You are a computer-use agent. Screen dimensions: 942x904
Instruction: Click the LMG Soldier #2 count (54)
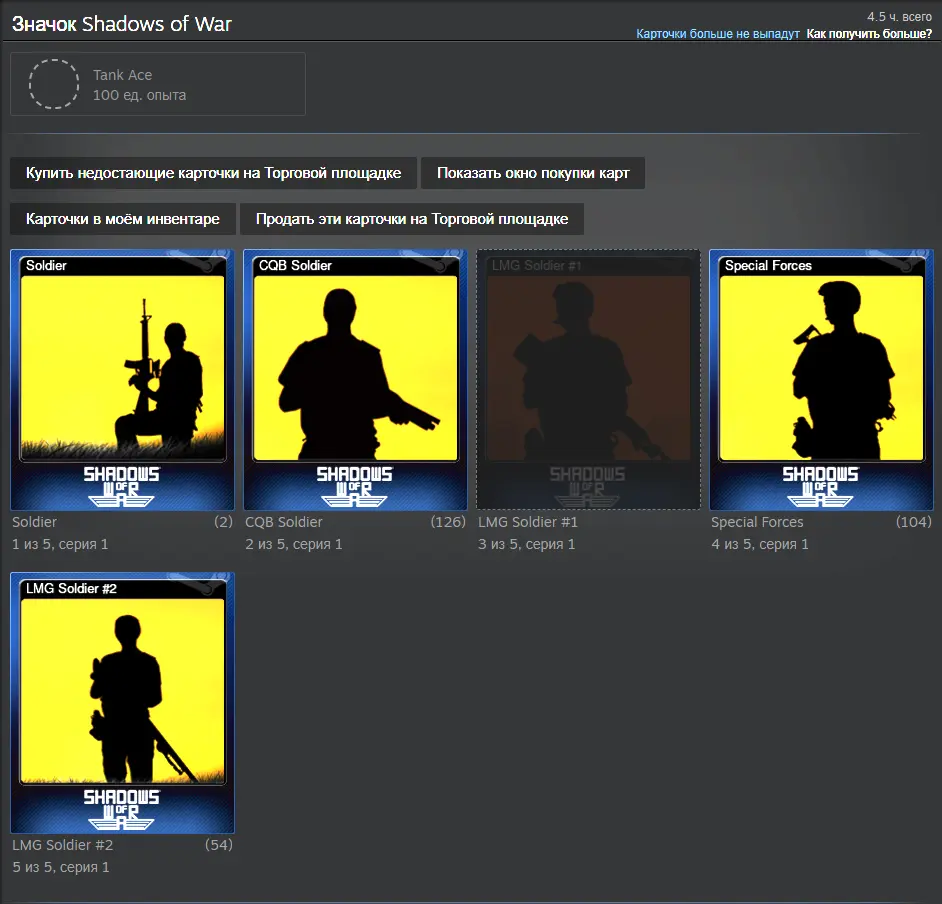219,845
